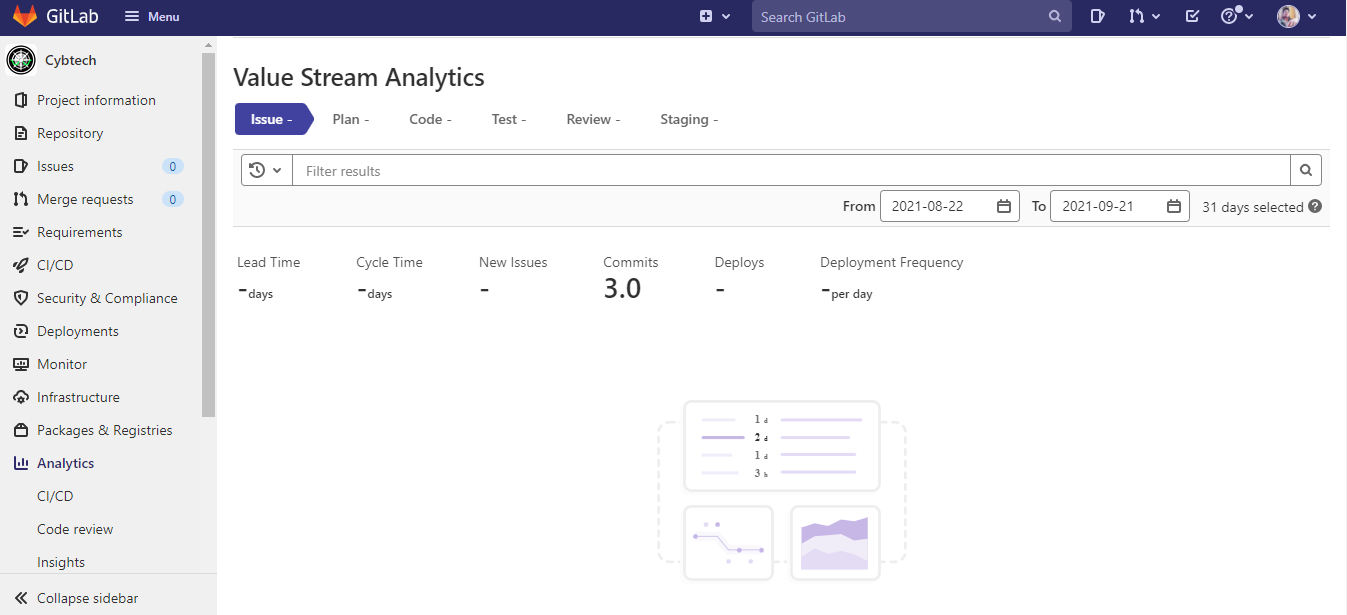This screenshot has width=1347, height=615.
Task: Click the GitLab fox logo
Action: pos(25,16)
